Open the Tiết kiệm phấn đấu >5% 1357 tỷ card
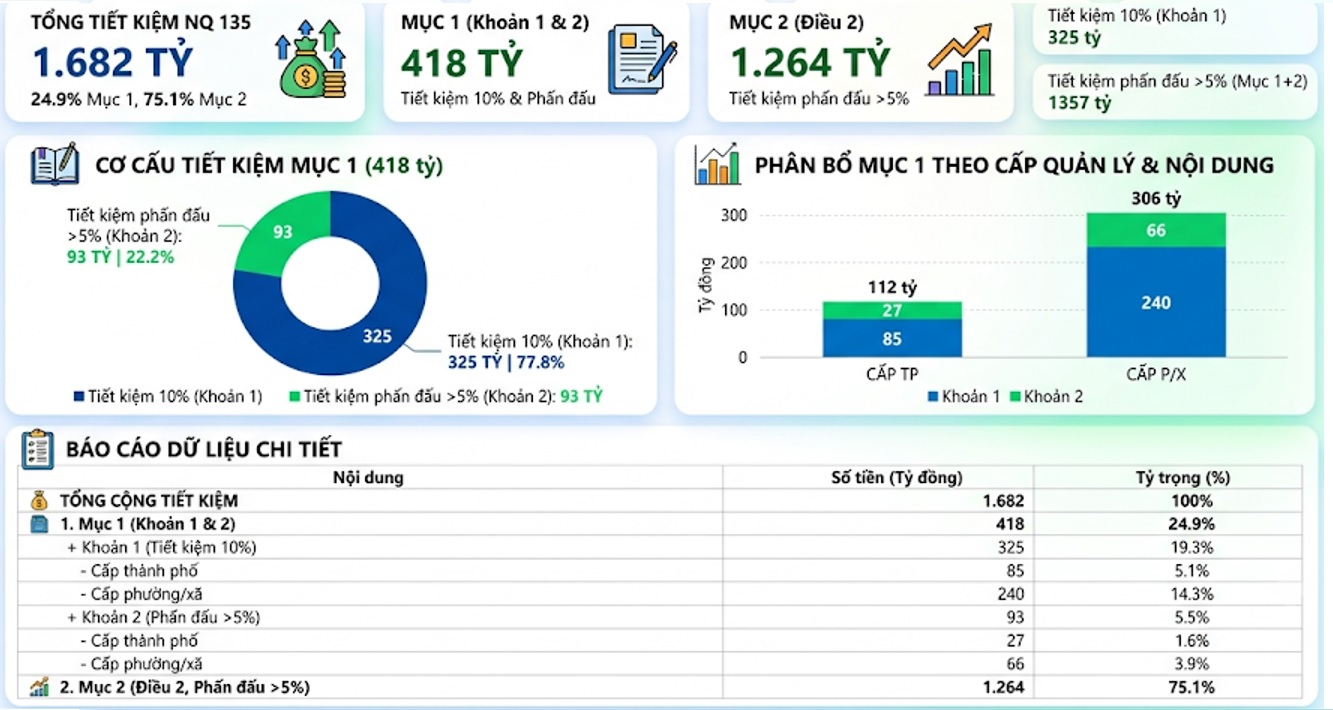The image size is (1333, 710). (x=1175, y=92)
